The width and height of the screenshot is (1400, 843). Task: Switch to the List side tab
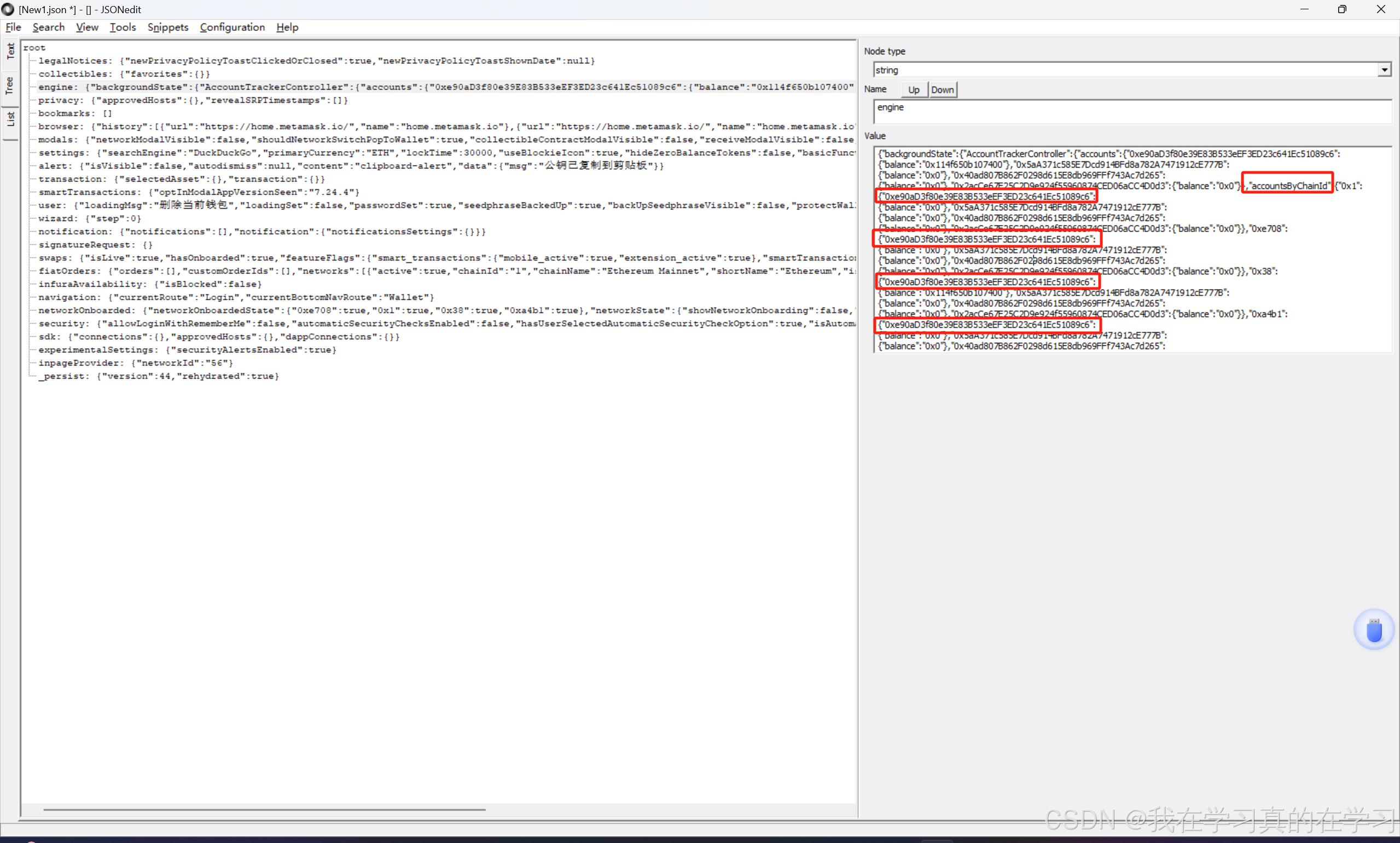click(x=10, y=119)
